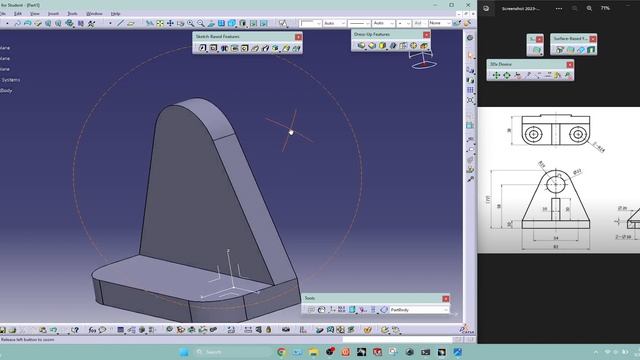Click the Normal View icon
The width and height of the screenshot is (640, 360).
click(x=211, y=24)
